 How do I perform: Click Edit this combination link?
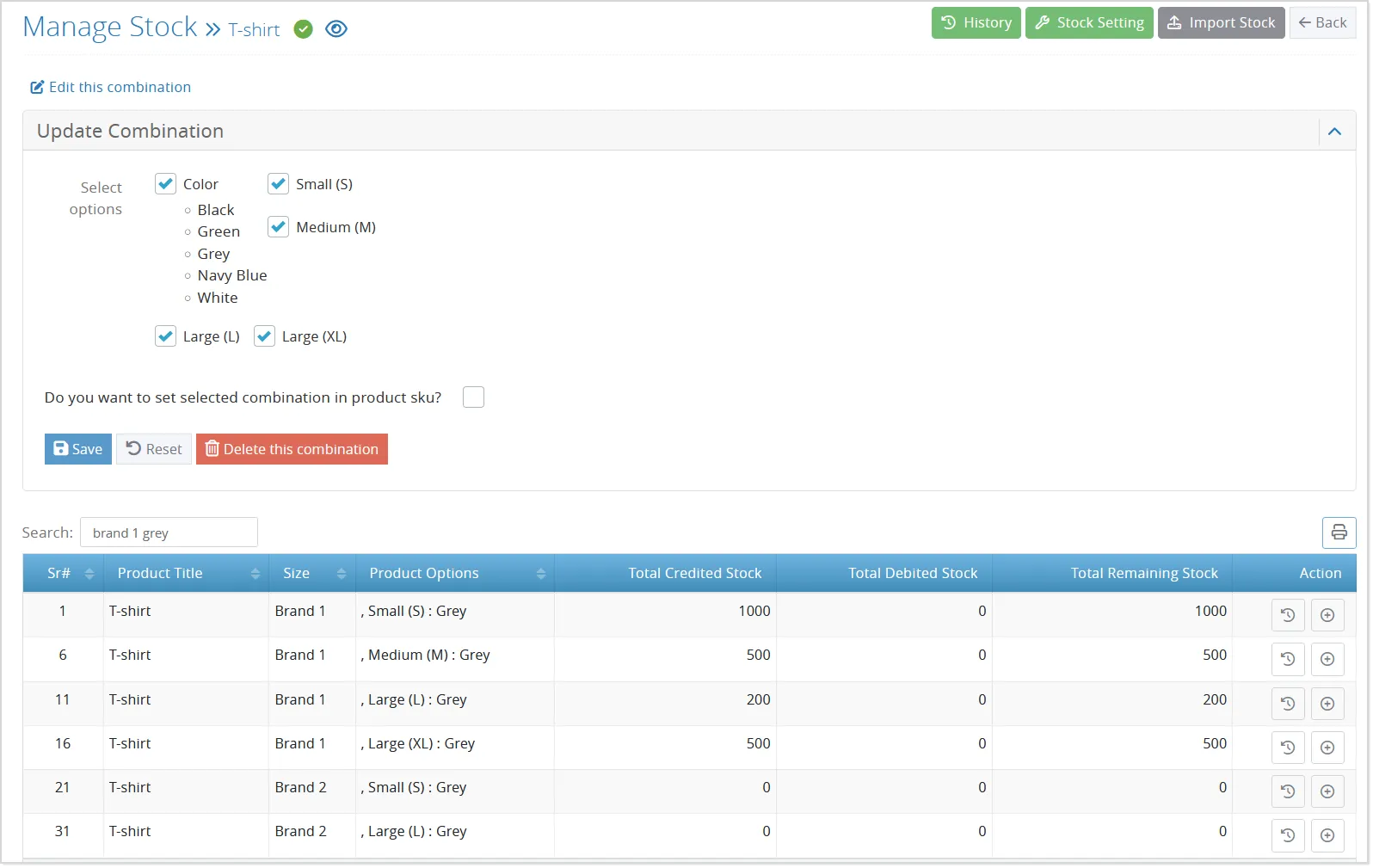pyautogui.click(x=111, y=87)
